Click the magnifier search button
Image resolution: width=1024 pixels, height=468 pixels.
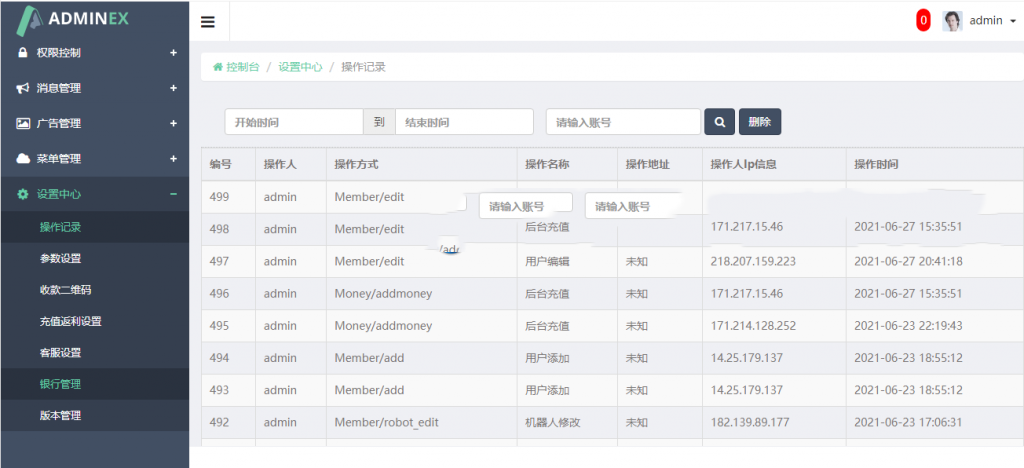click(719, 122)
